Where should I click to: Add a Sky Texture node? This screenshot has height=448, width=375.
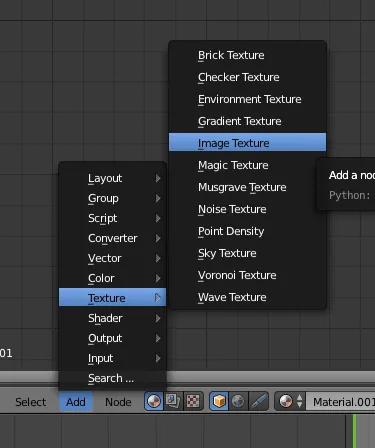(247, 253)
